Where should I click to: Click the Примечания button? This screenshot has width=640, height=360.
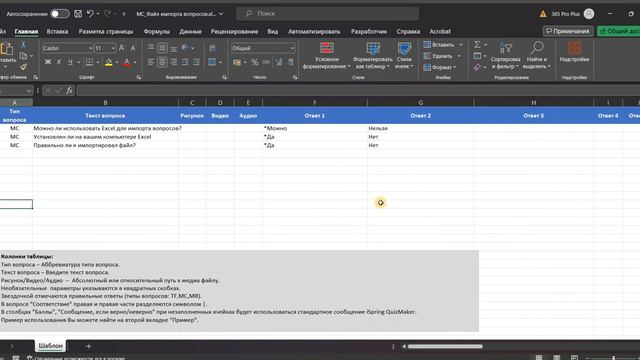click(x=568, y=31)
